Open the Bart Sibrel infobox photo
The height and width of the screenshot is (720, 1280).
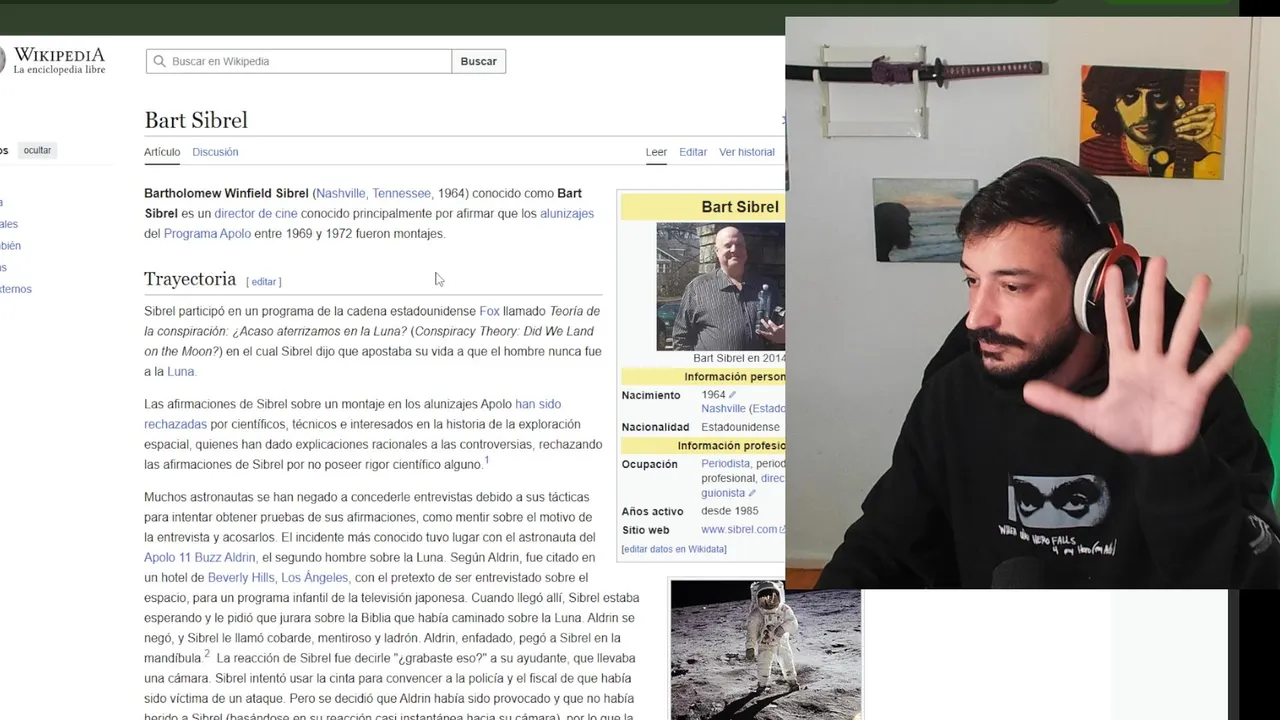point(720,286)
